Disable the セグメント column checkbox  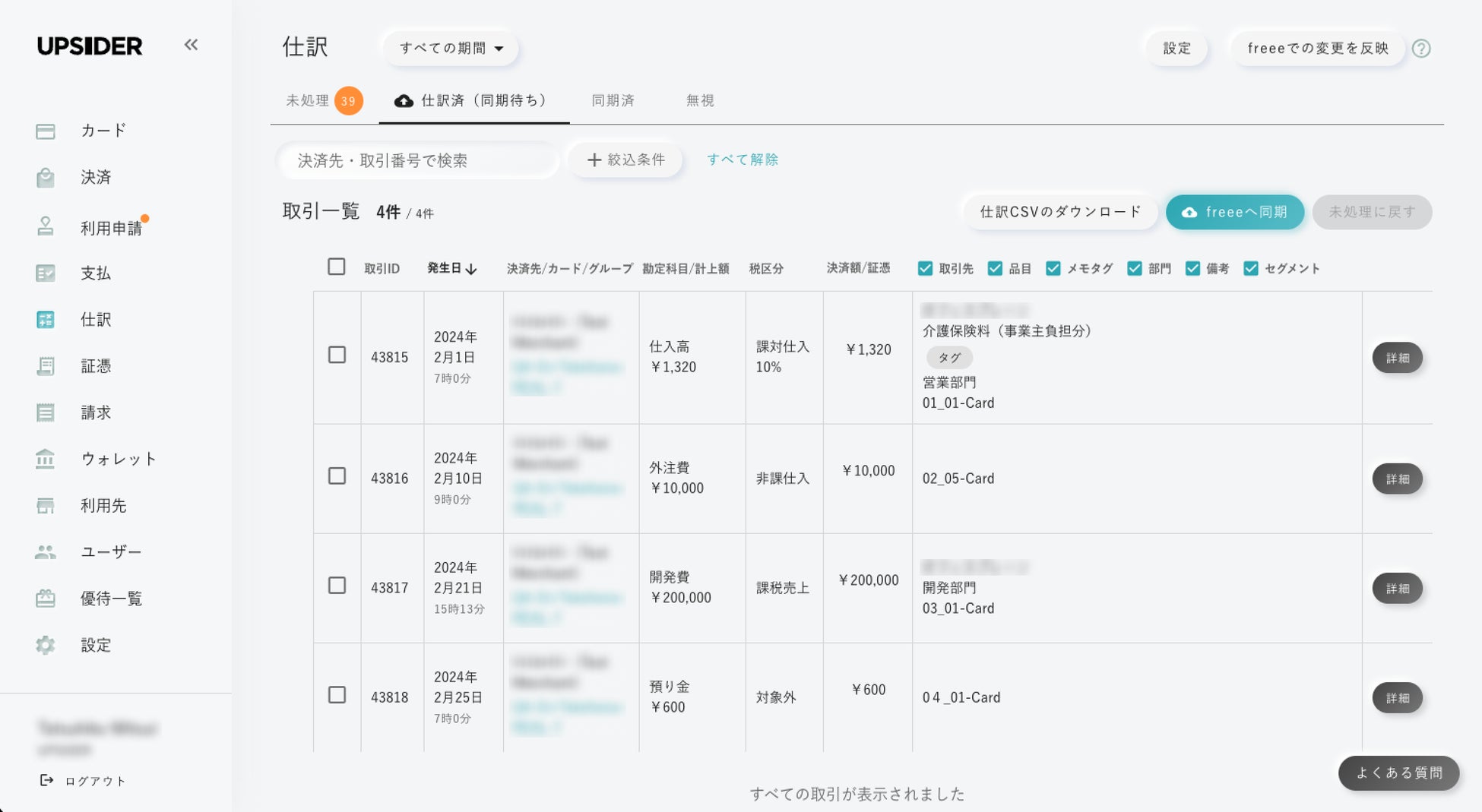coord(1250,268)
